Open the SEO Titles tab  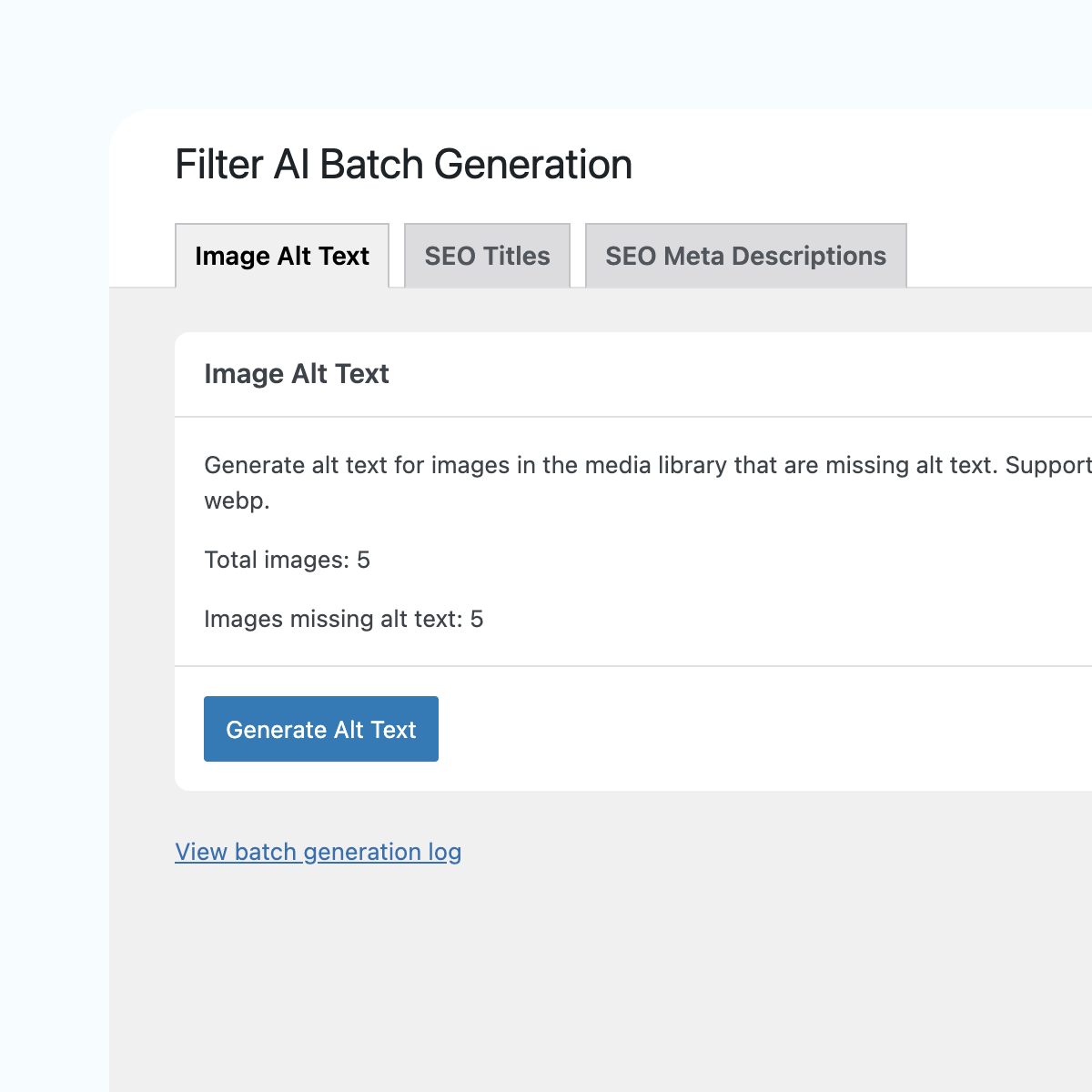(x=487, y=256)
